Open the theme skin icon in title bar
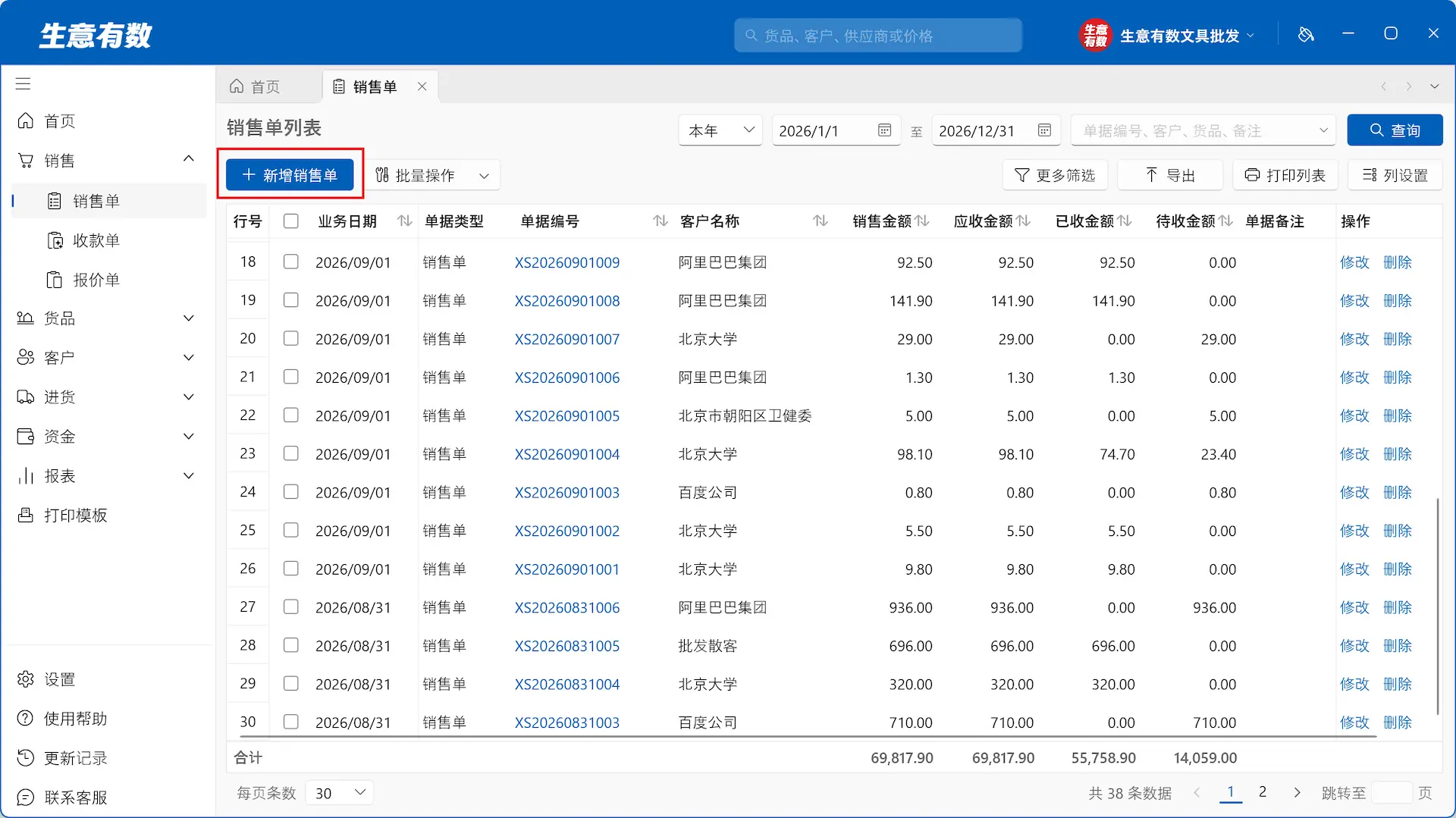The height and width of the screenshot is (818, 1456). coord(1306,34)
